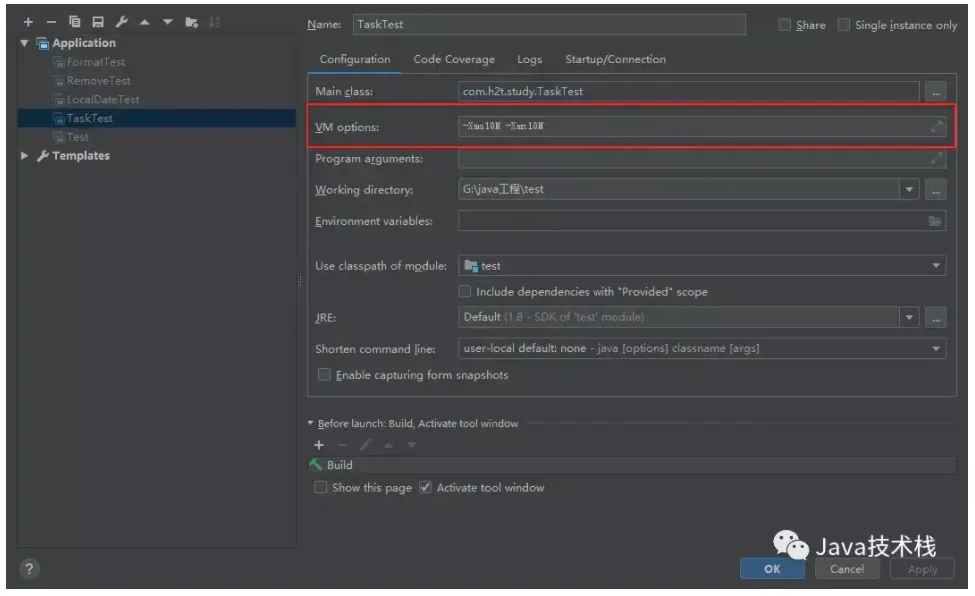This screenshot has width=975, height=596.
Task: Select the Test configuration
Action: click(x=77, y=137)
